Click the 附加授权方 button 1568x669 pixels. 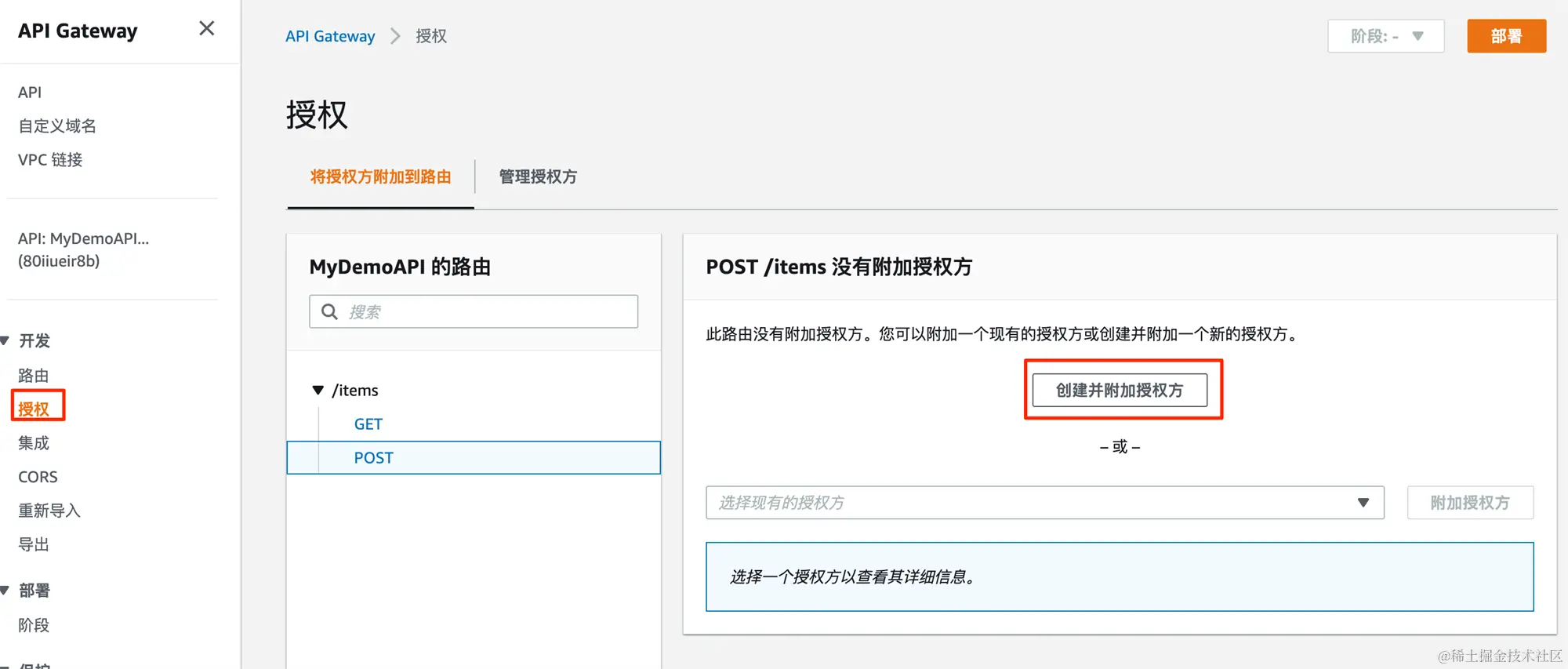[1470, 503]
